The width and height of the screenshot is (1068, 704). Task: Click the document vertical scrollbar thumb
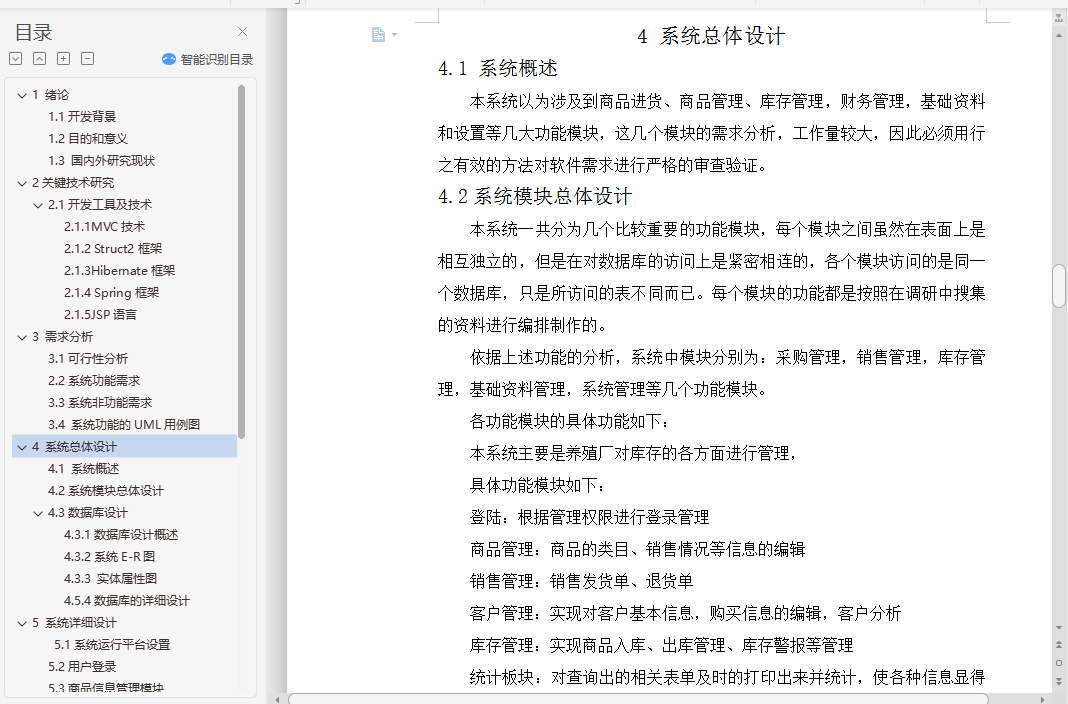[x=1059, y=286]
